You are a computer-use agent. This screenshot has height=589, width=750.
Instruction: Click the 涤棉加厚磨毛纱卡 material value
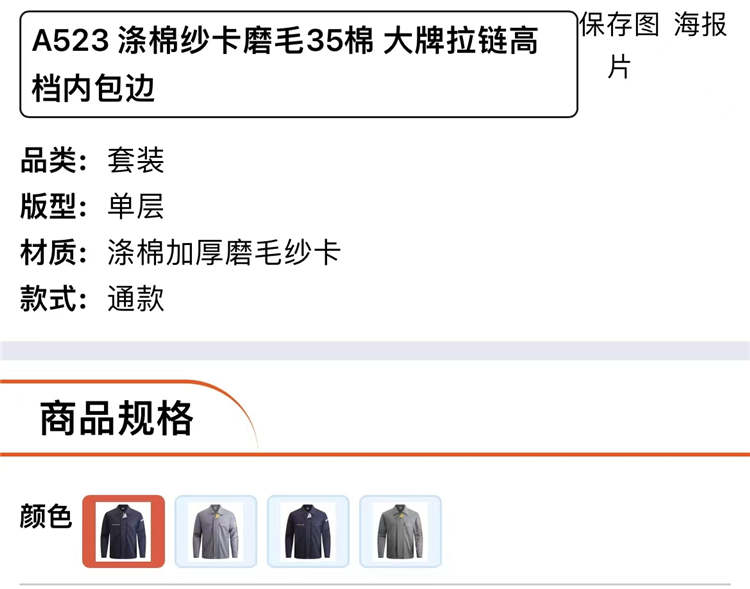click(224, 252)
